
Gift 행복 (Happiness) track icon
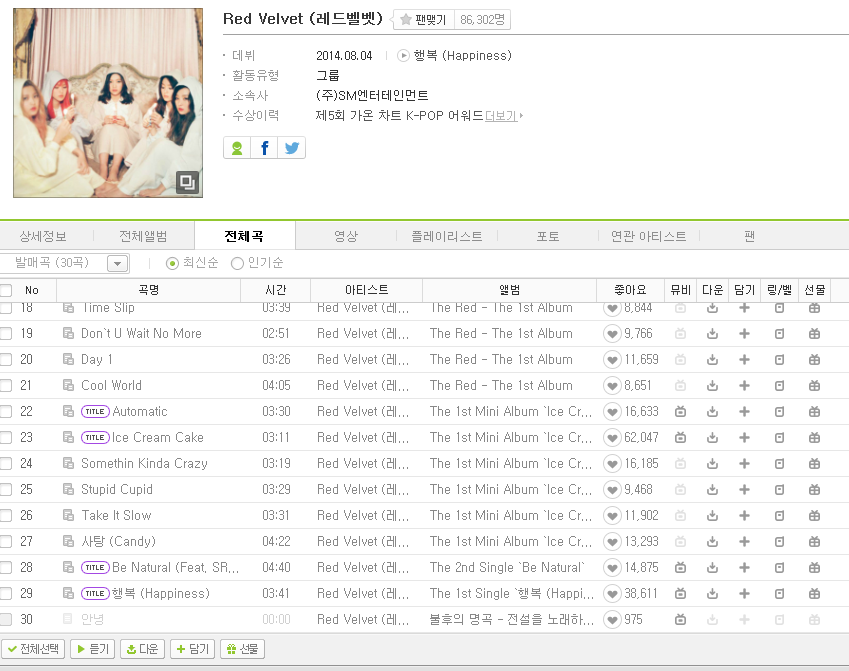tap(814, 594)
